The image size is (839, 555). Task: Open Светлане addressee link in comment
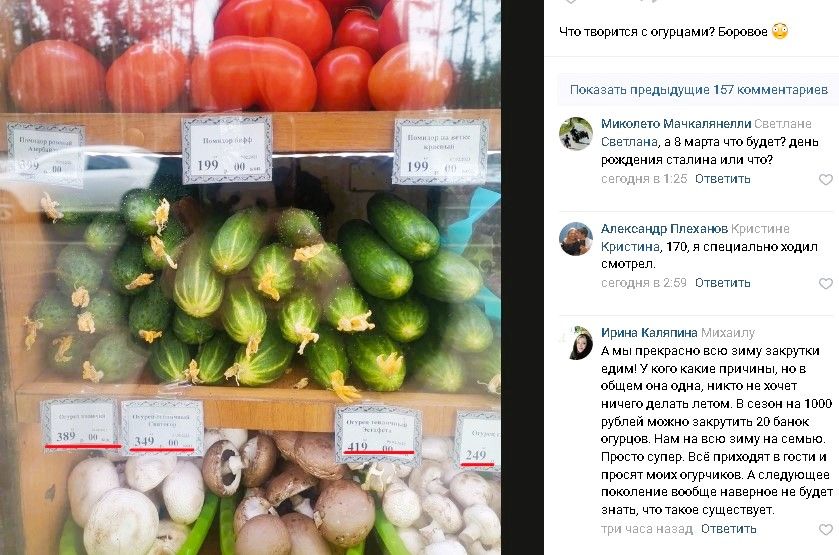point(783,124)
